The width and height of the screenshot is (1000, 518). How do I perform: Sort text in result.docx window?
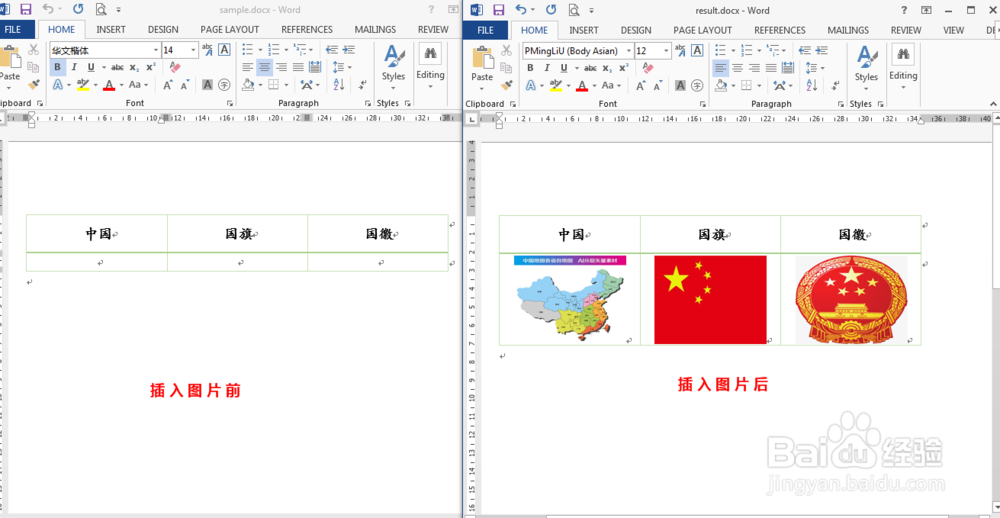[x=812, y=85]
